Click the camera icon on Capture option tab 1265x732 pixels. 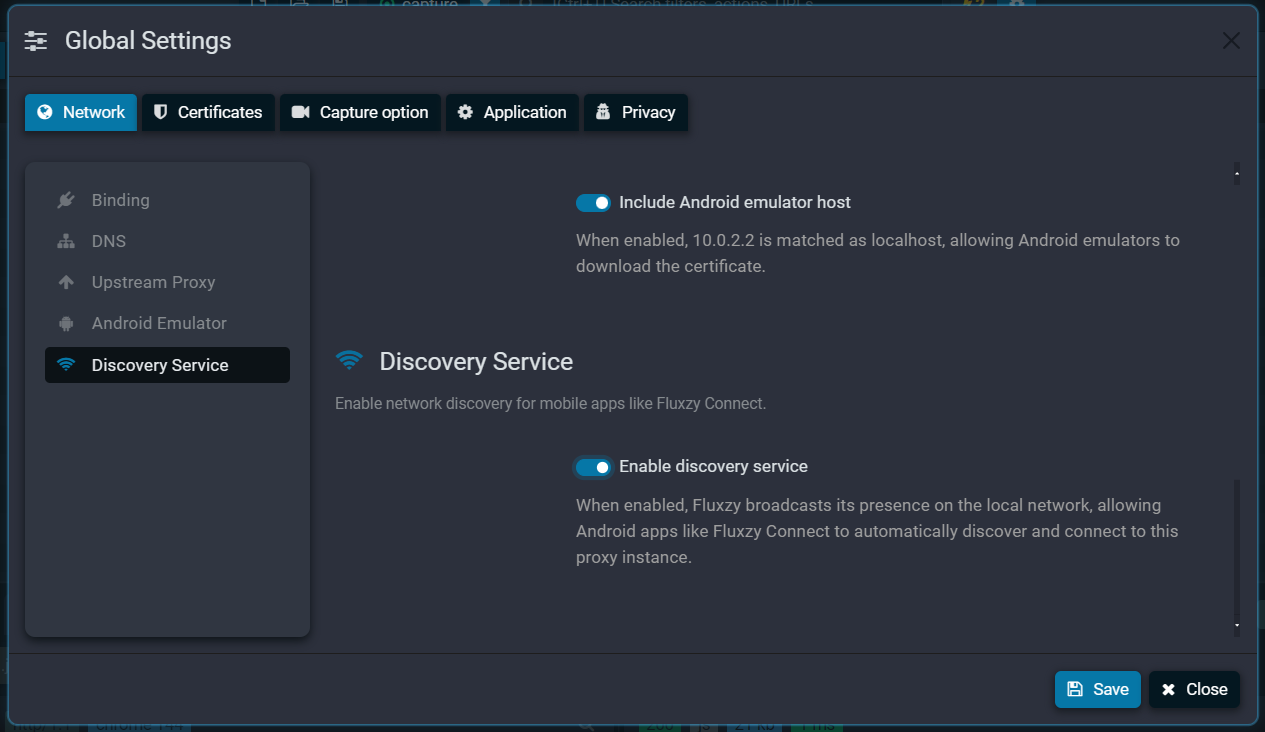(300, 112)
